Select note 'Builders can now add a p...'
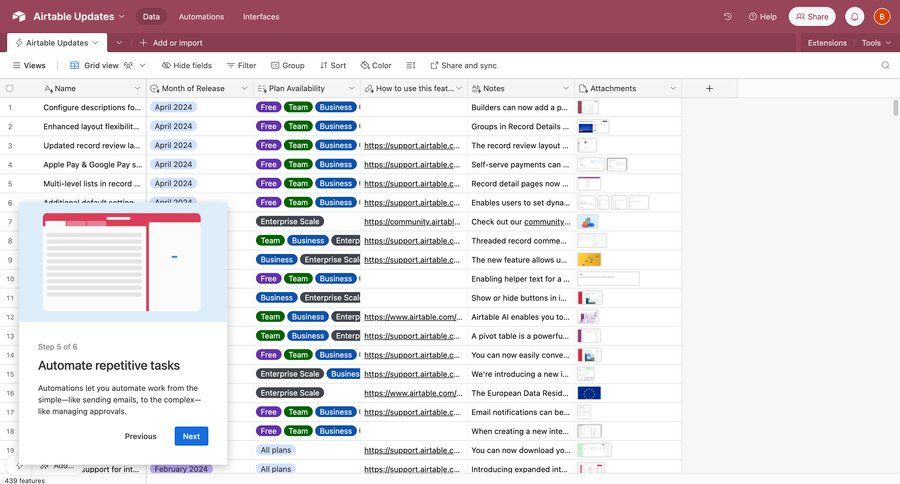This screenshot has width=900, height=484. [x=519, y=107]
